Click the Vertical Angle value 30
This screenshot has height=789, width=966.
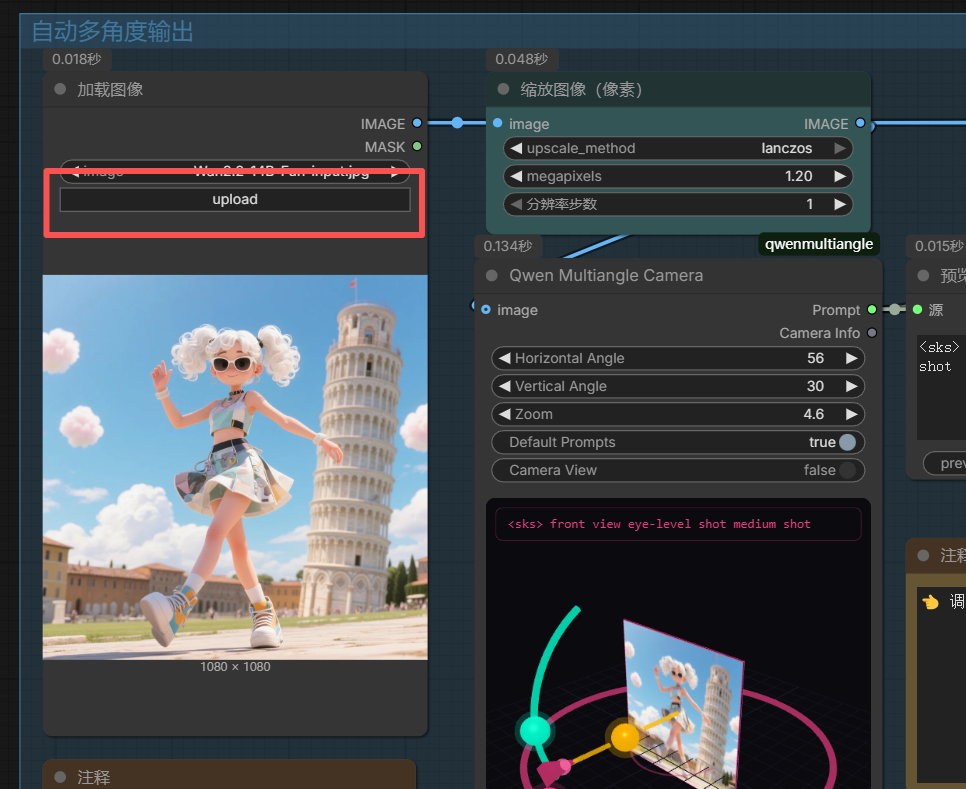coord(815,386)
